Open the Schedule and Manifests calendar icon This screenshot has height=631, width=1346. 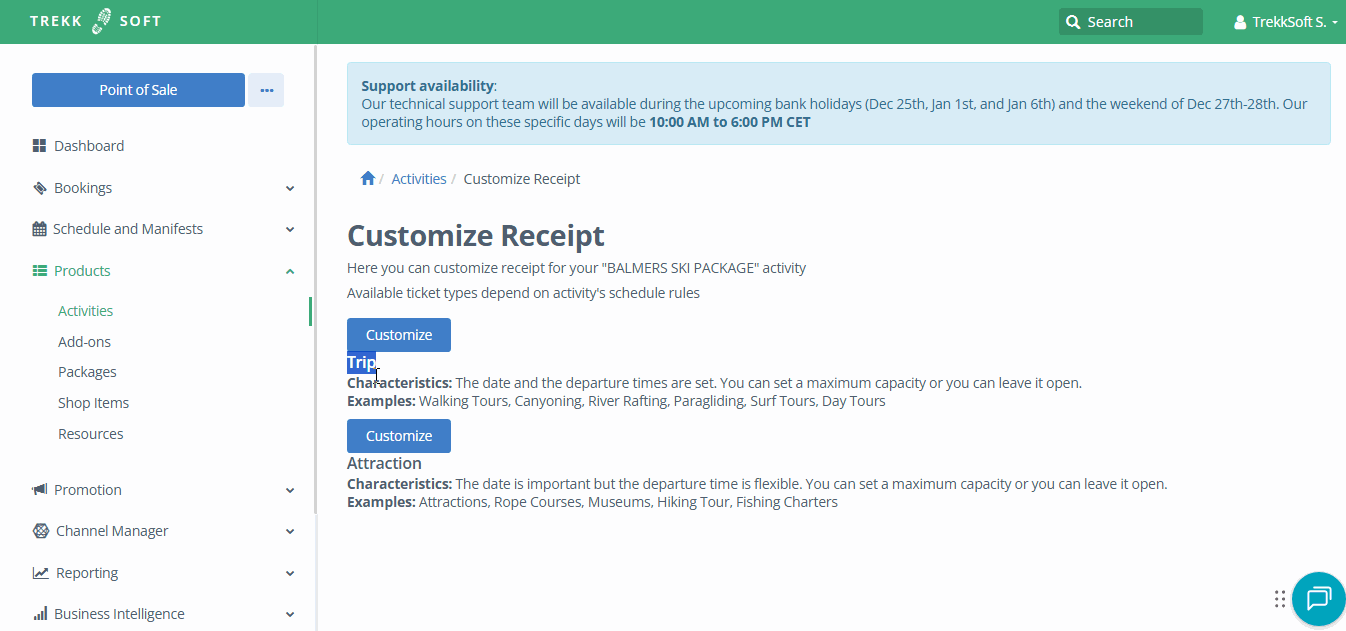click(x=40, y=228)
